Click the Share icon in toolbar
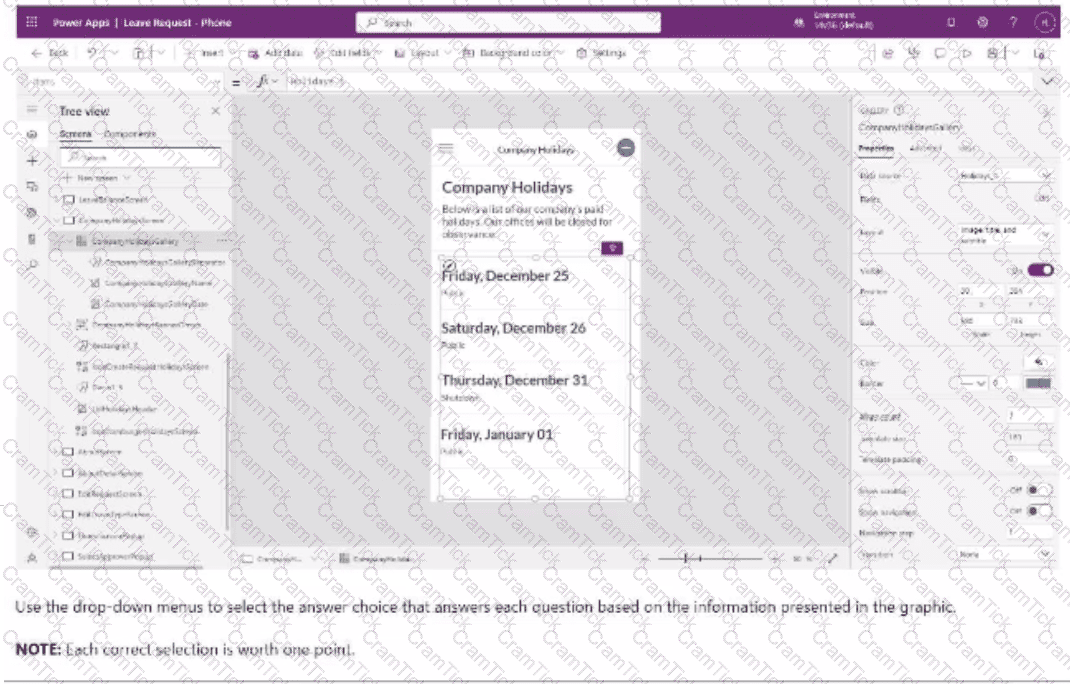Screen dimensions: 1070x684 888,53
